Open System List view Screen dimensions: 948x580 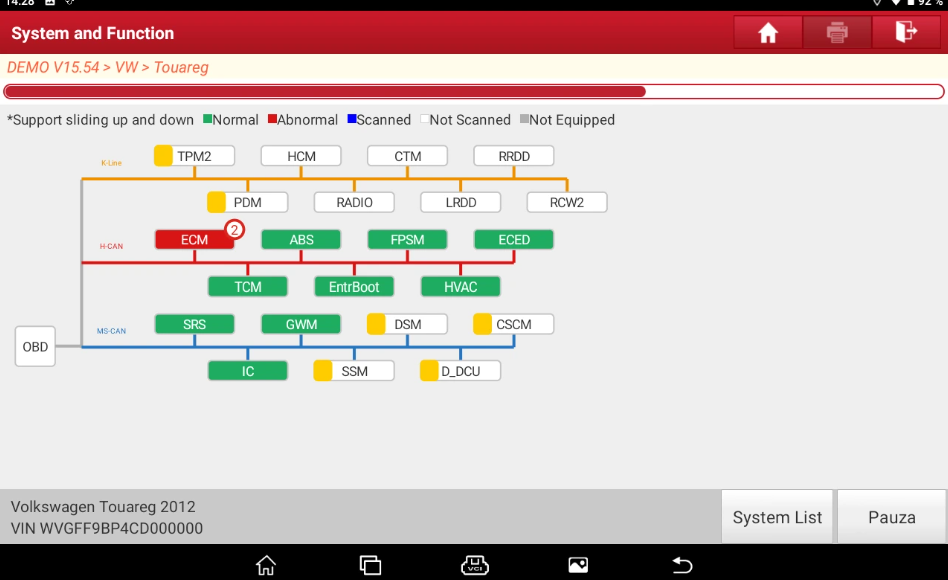click(777, 517)
